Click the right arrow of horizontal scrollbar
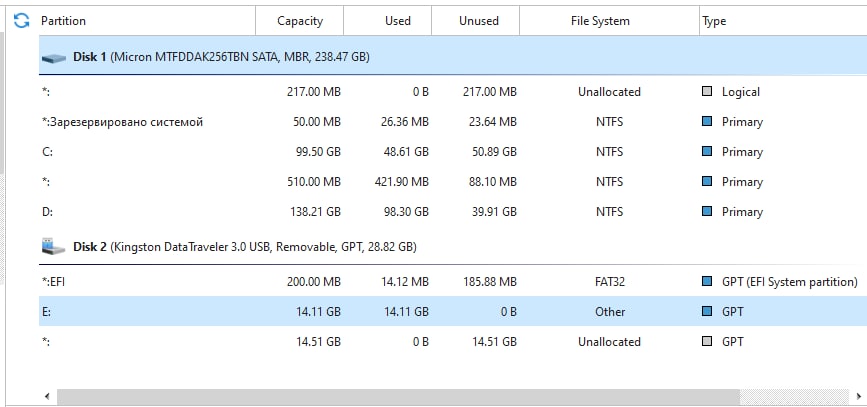The height and width of the screenshot is (407, 867). pyautogui.click(x=858, y=396)
